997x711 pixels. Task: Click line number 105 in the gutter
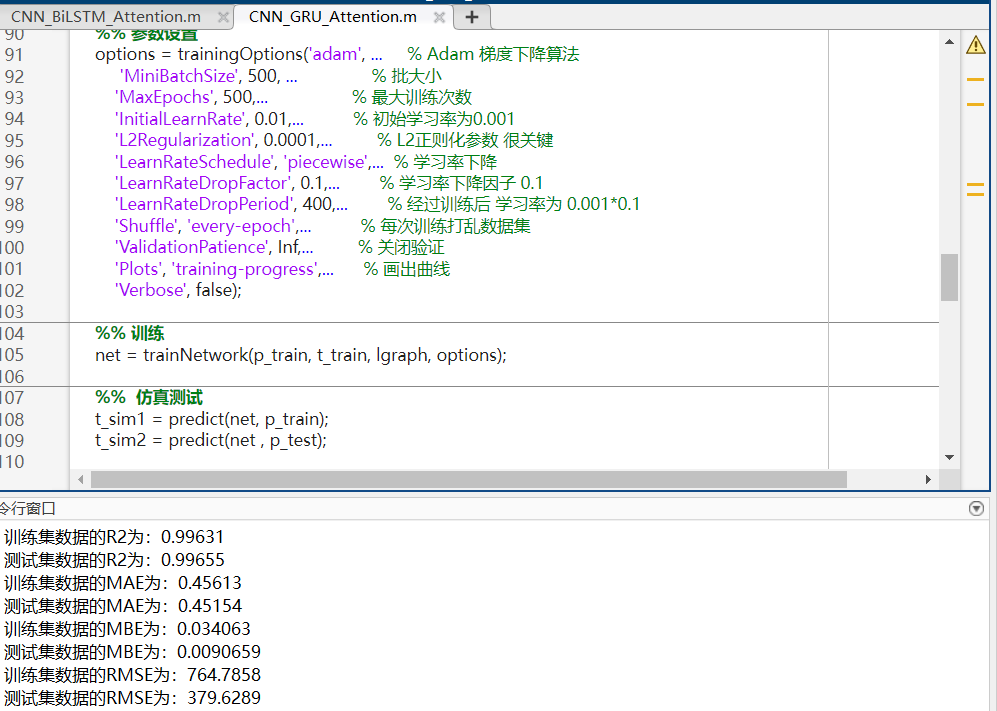click(x=12, y=355)
